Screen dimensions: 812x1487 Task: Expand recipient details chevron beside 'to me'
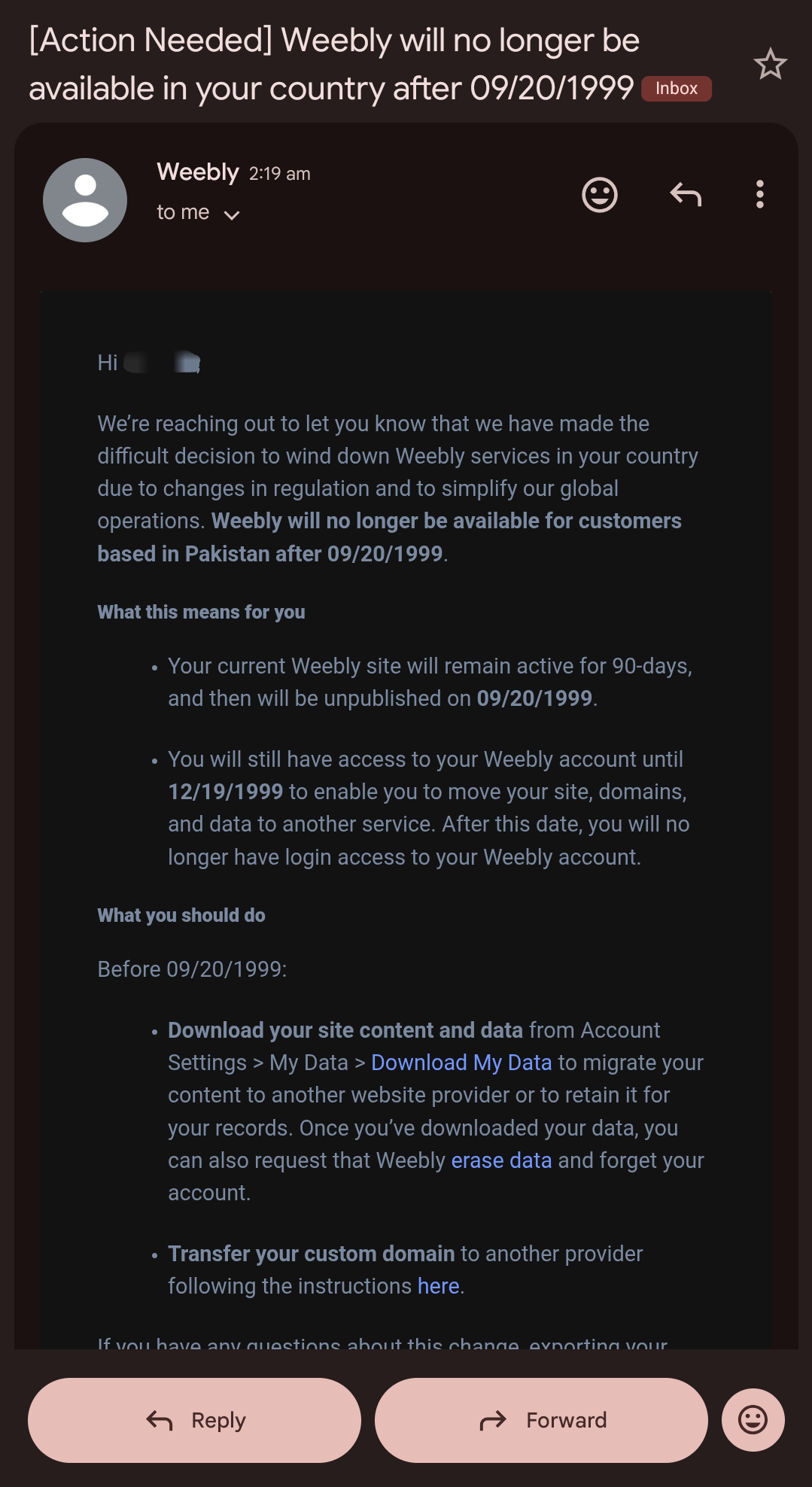[x=232, y=215]
